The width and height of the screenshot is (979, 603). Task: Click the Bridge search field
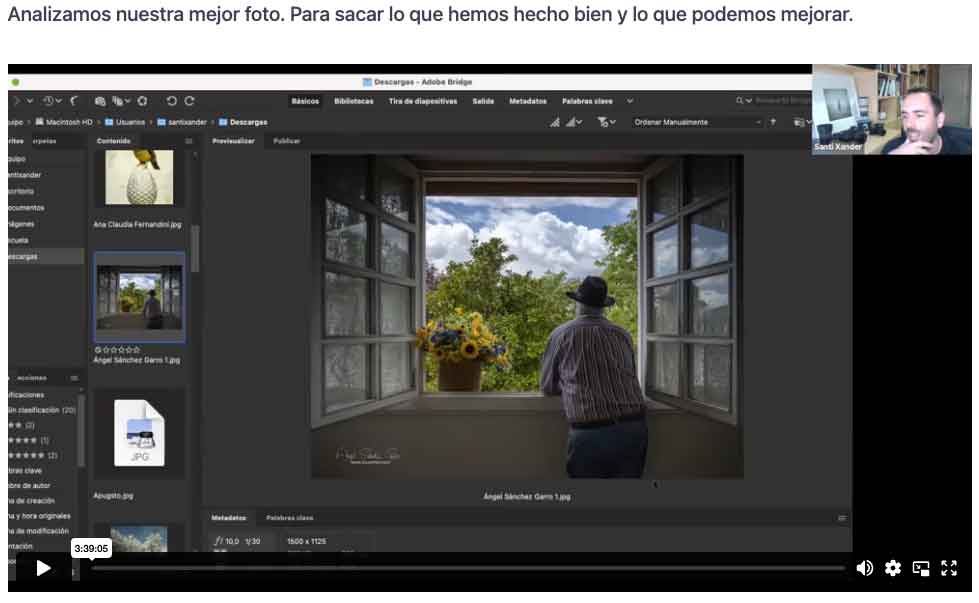coord(783,100)
